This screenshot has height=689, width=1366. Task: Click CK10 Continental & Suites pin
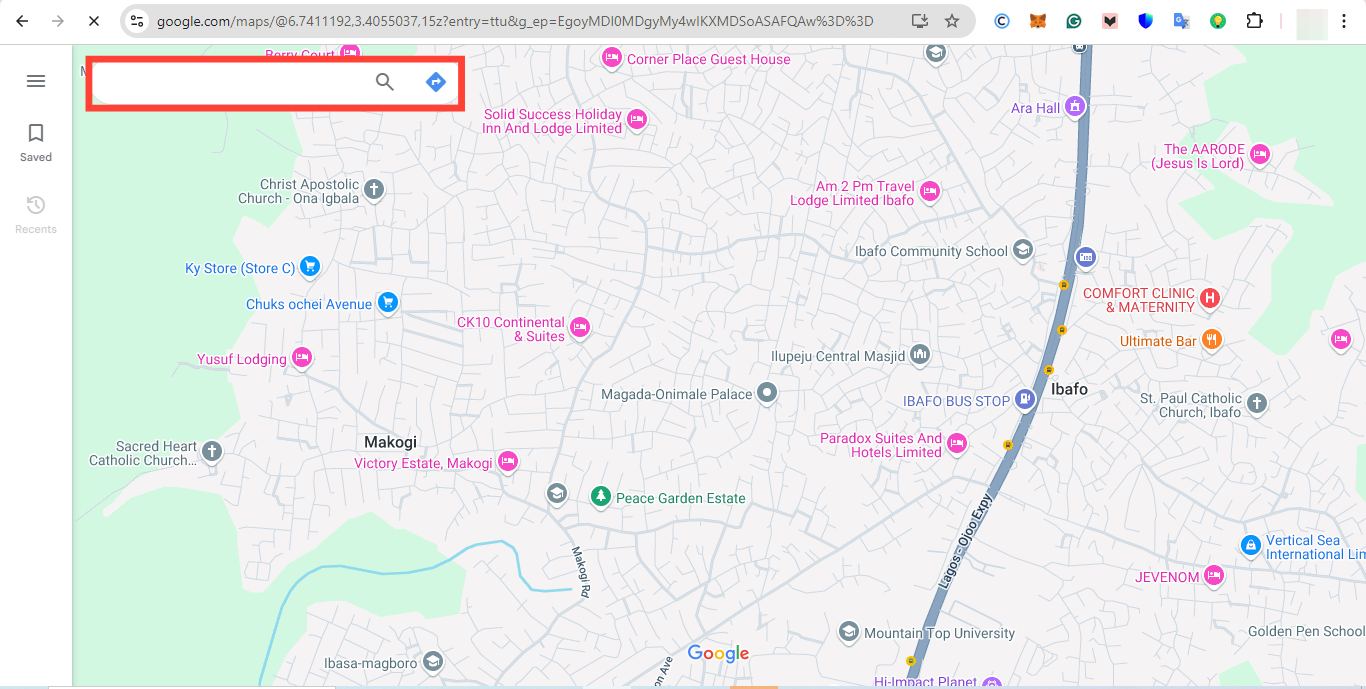click(x=580, y=327)
